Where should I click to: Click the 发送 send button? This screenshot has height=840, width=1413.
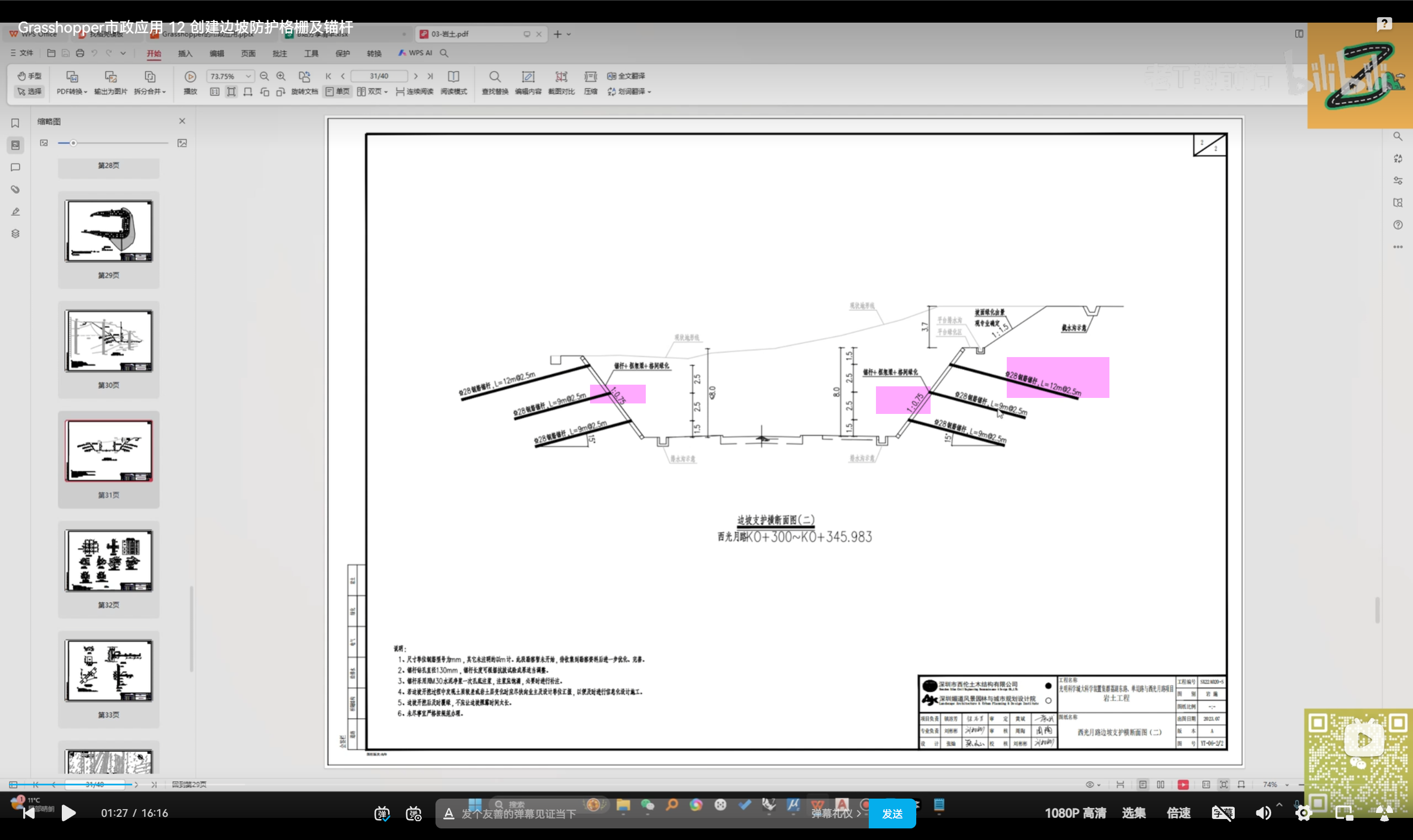891,814
